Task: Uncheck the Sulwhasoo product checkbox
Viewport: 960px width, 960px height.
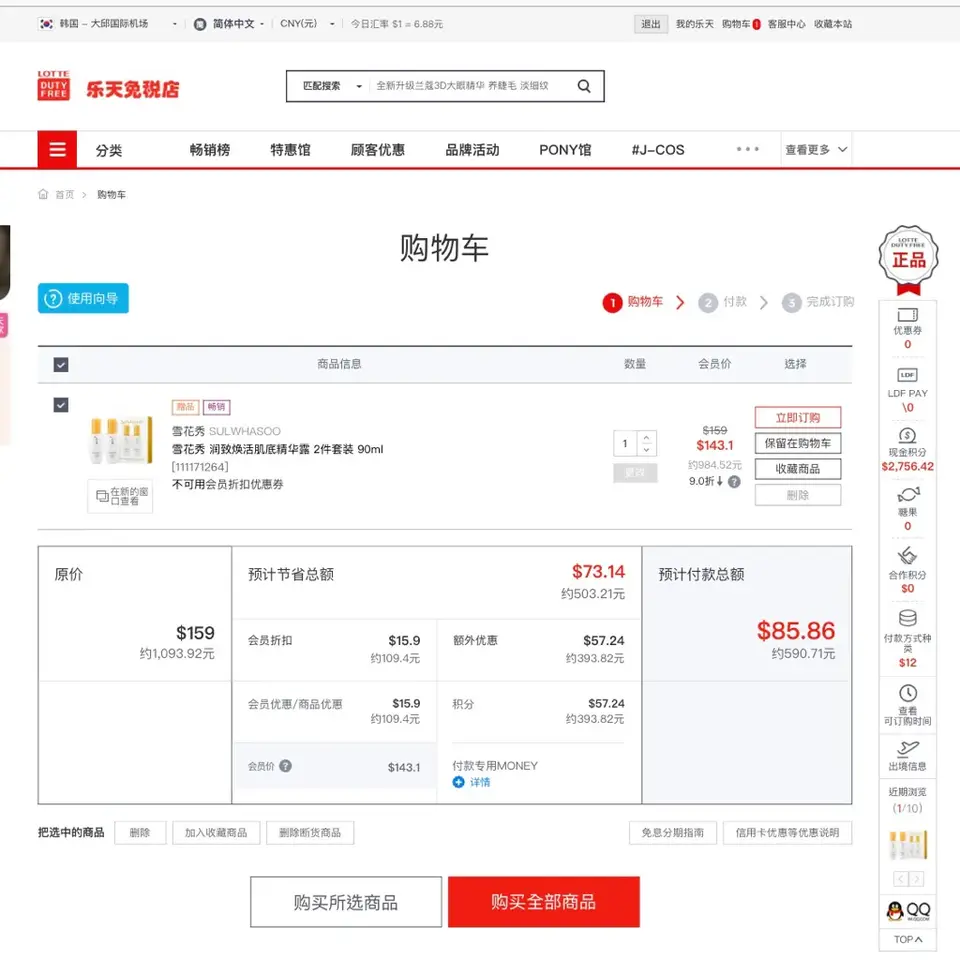Action: coord(61,405)
